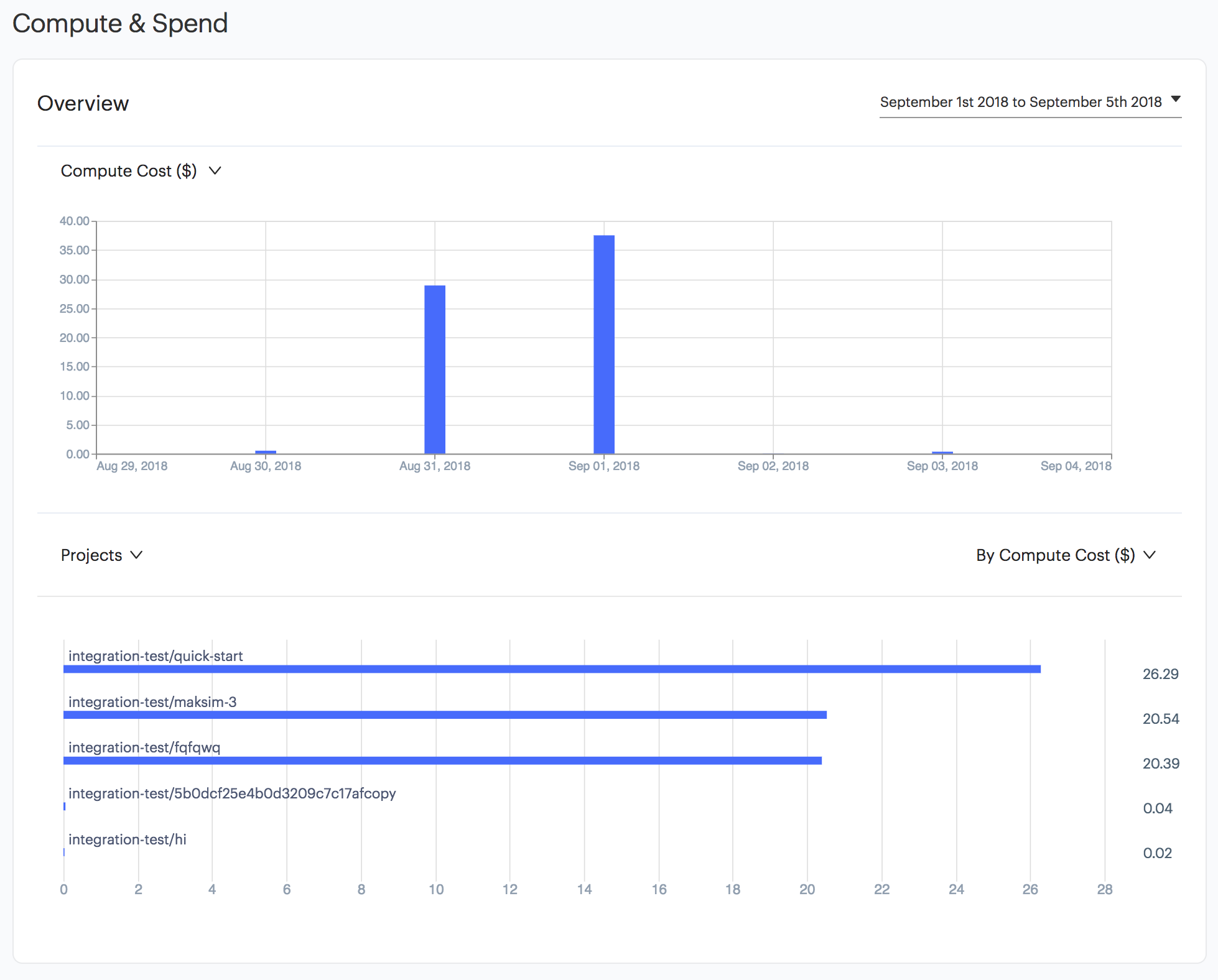This screenshot has width=1218, height=980.
Task: Click the chevron beside Projects
Action: point(137,555)
